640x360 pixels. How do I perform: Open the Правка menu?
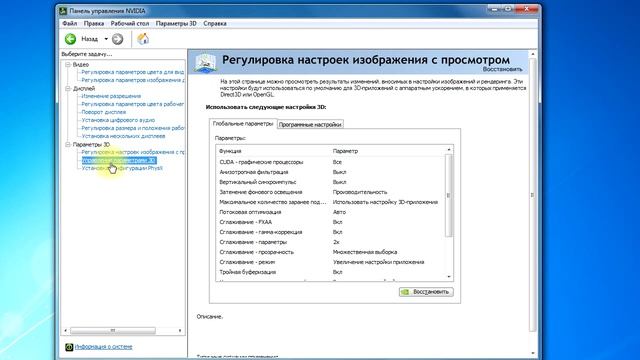[x=93, y=23]
